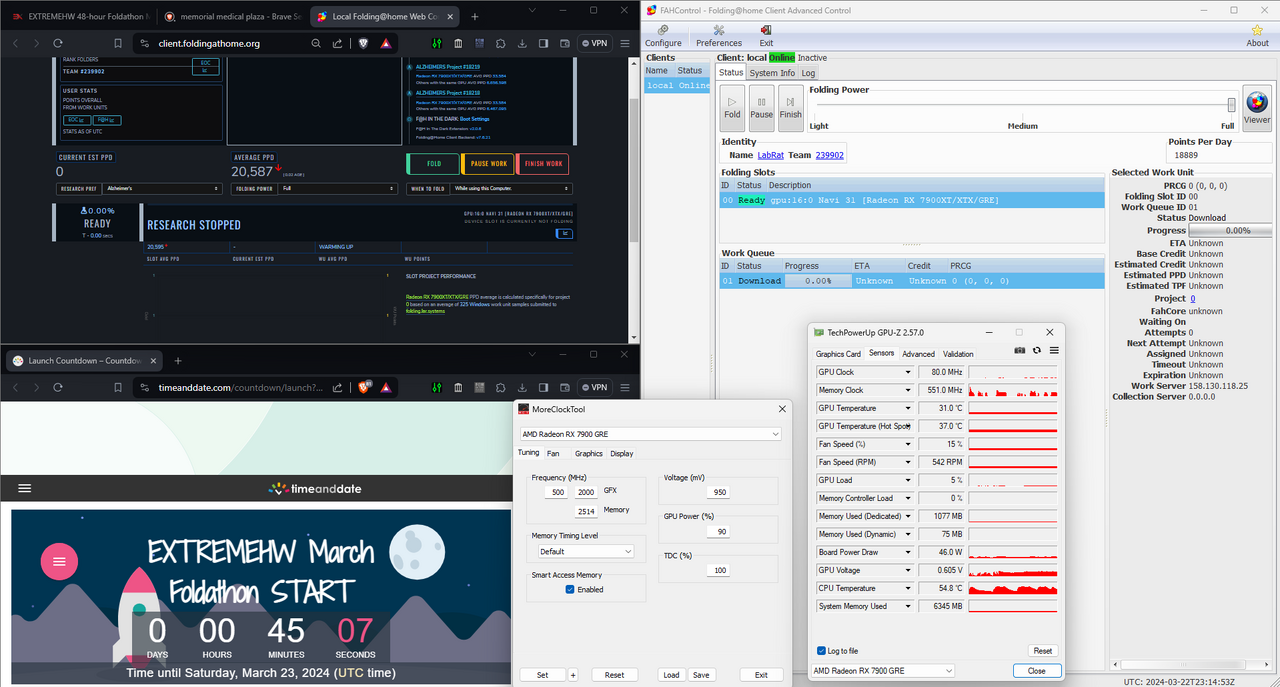Disable Smart Access Memory checkbox
Screen dimensions: 1280x687
coord(570,589)
